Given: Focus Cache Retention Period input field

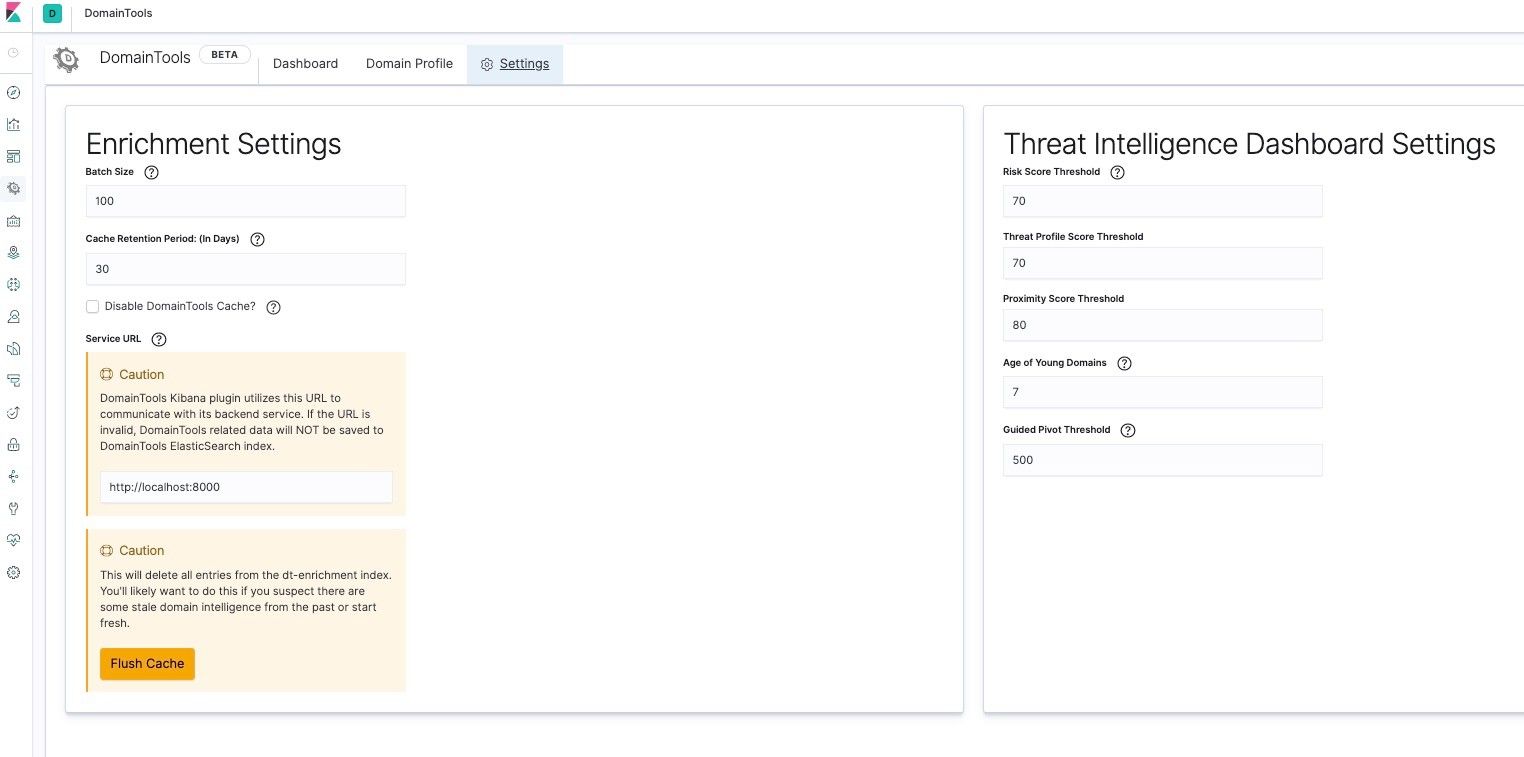Looking at the screenshot, I should (246, 269).
